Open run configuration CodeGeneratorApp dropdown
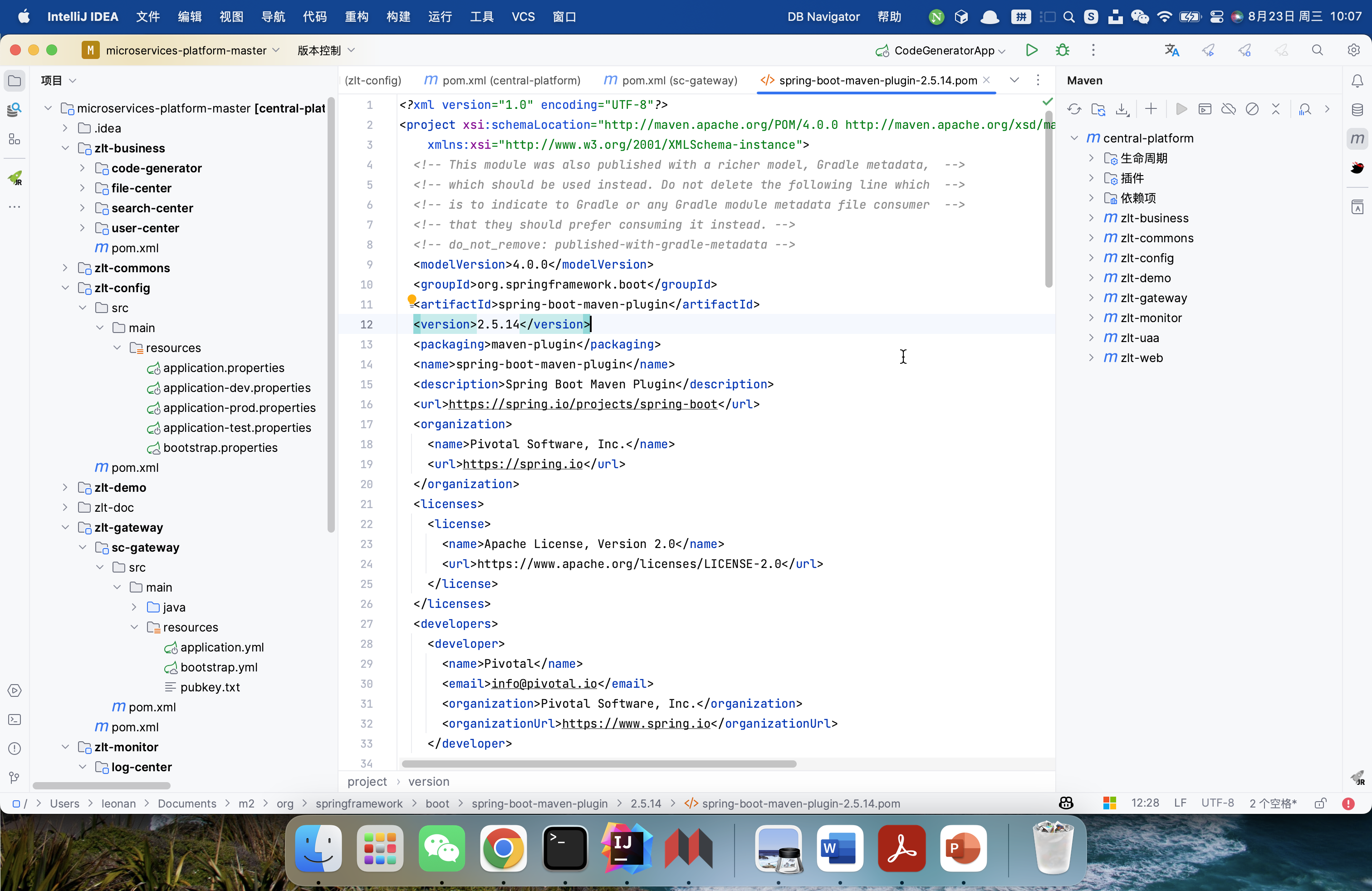The width and height of the screenshot is (1372, 891). click(940, 51)
